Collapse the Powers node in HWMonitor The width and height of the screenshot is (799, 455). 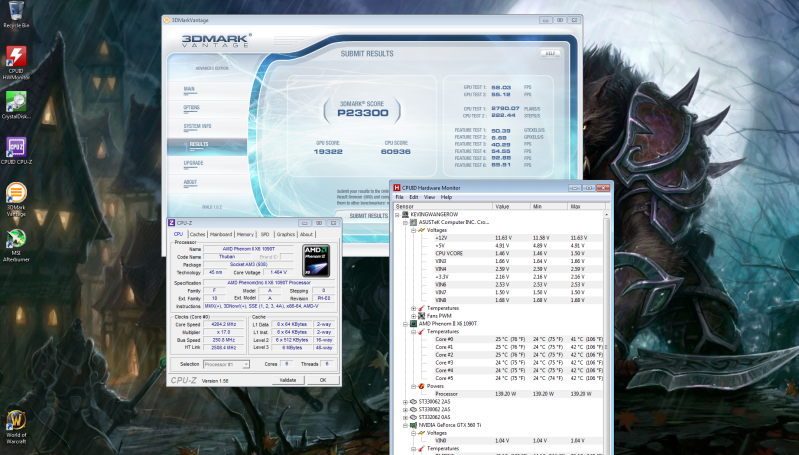click(x=414, y=386)
